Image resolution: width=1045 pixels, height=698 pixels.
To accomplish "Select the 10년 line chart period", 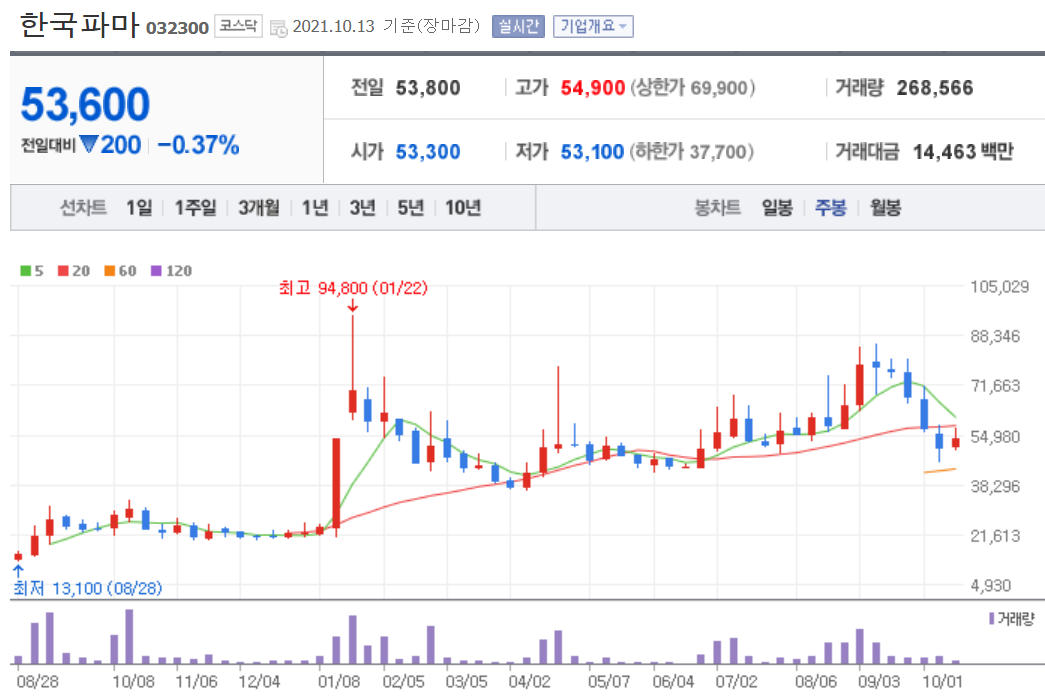I will pyautogui.click(x=463, y=208).
